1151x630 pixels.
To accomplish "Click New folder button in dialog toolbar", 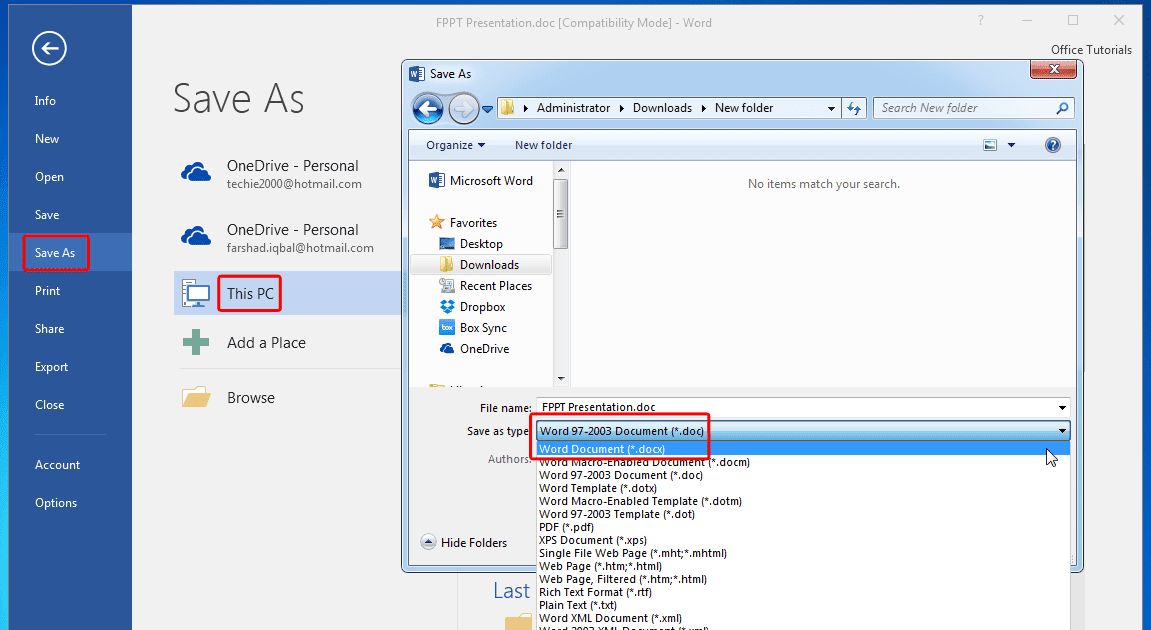I will point(543,145).
